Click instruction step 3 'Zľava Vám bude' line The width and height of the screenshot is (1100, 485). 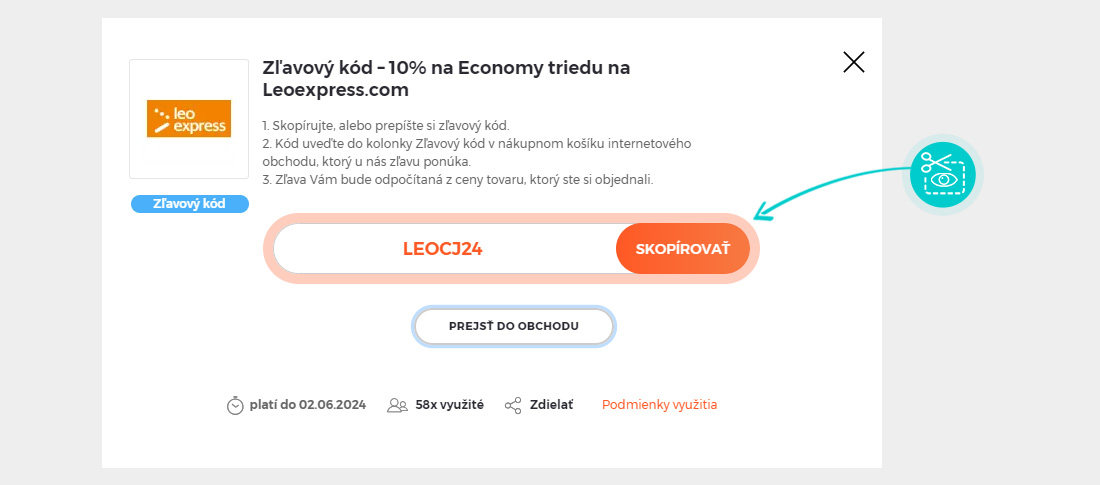click(x=457, y=180)
